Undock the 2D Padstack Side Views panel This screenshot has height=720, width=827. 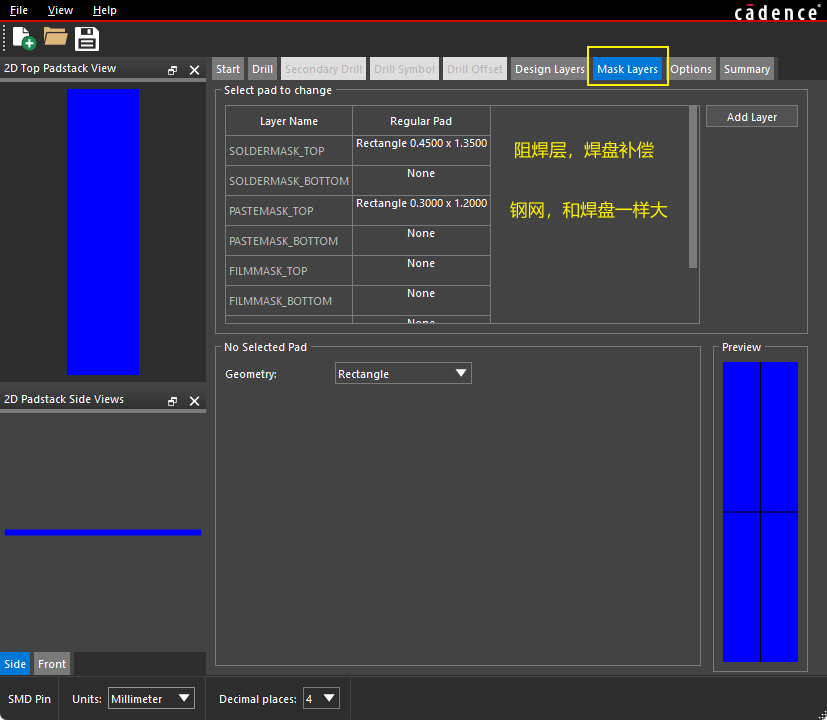[173, 401]
